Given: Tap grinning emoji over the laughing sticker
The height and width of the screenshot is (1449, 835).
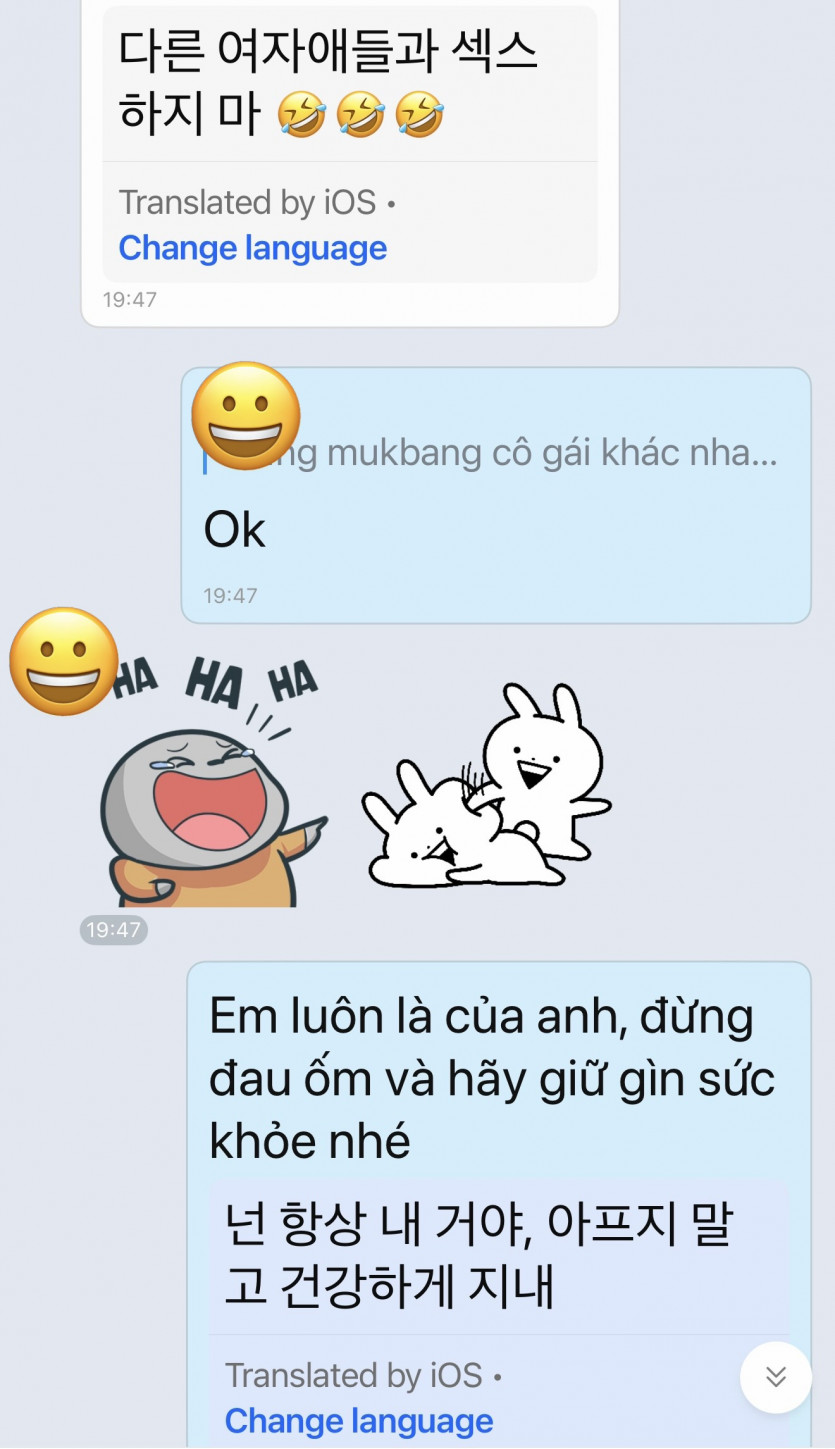Looking at the screenshot, I should pyautogui.click(x=64, y=660).
